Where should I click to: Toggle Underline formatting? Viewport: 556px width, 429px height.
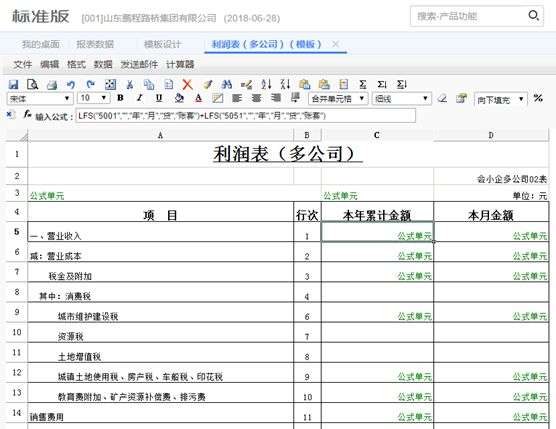[x=159, y=98]
